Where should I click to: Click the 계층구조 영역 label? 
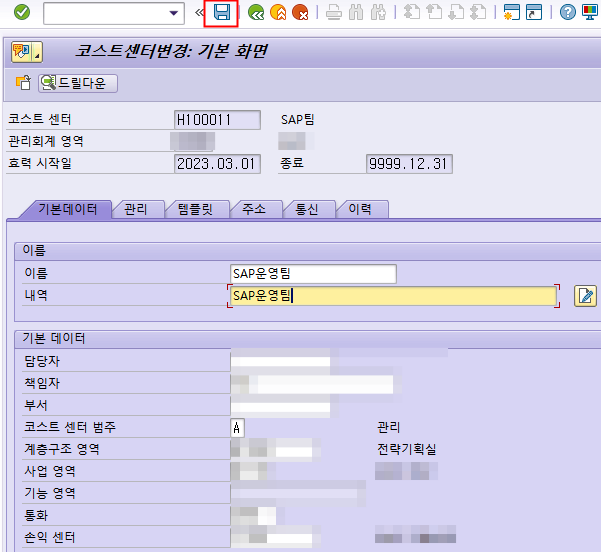coord(62,449)
